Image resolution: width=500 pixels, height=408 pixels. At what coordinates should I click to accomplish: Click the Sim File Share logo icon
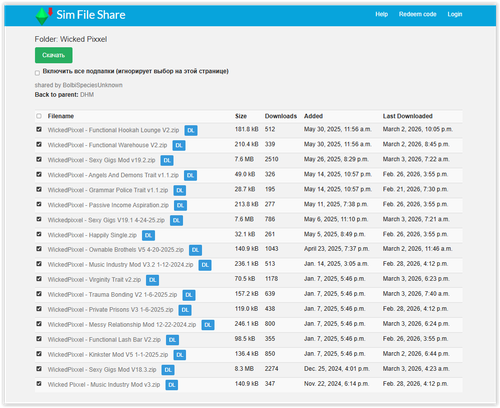(x=44, y=15)
